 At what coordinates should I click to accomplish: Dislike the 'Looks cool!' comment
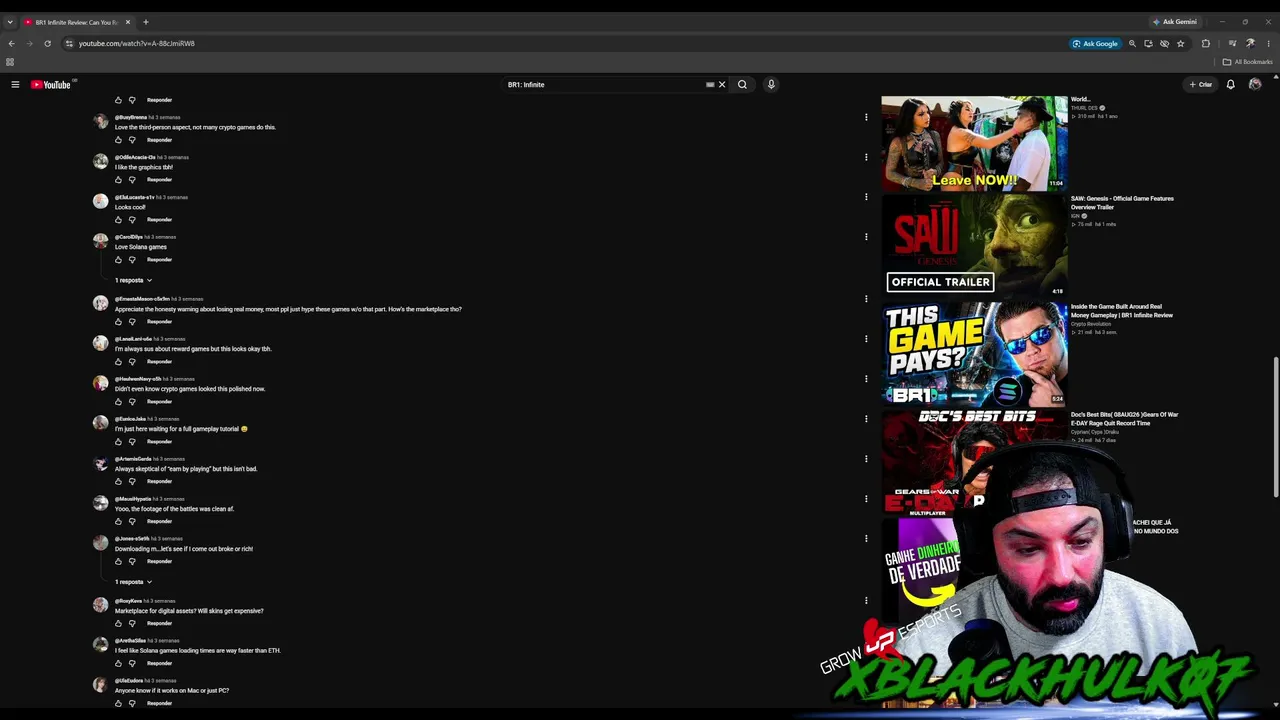pos(132,220)
